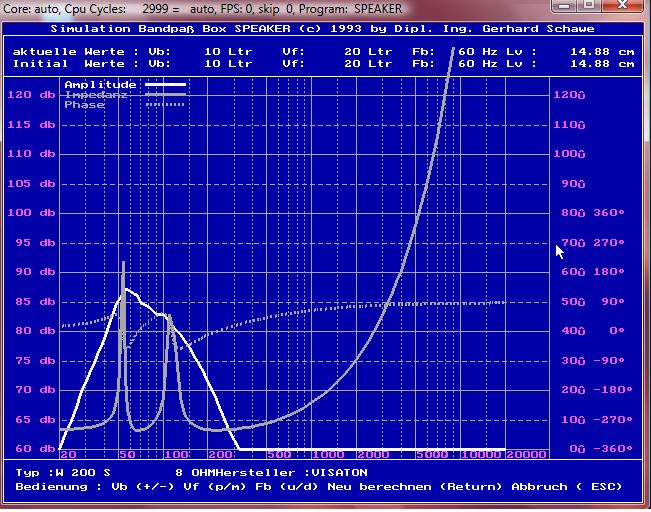Click the 'Fb (u/d)' key hint
Screen dimensions: 651x512
pyautogui.click(x=286, y=486)
